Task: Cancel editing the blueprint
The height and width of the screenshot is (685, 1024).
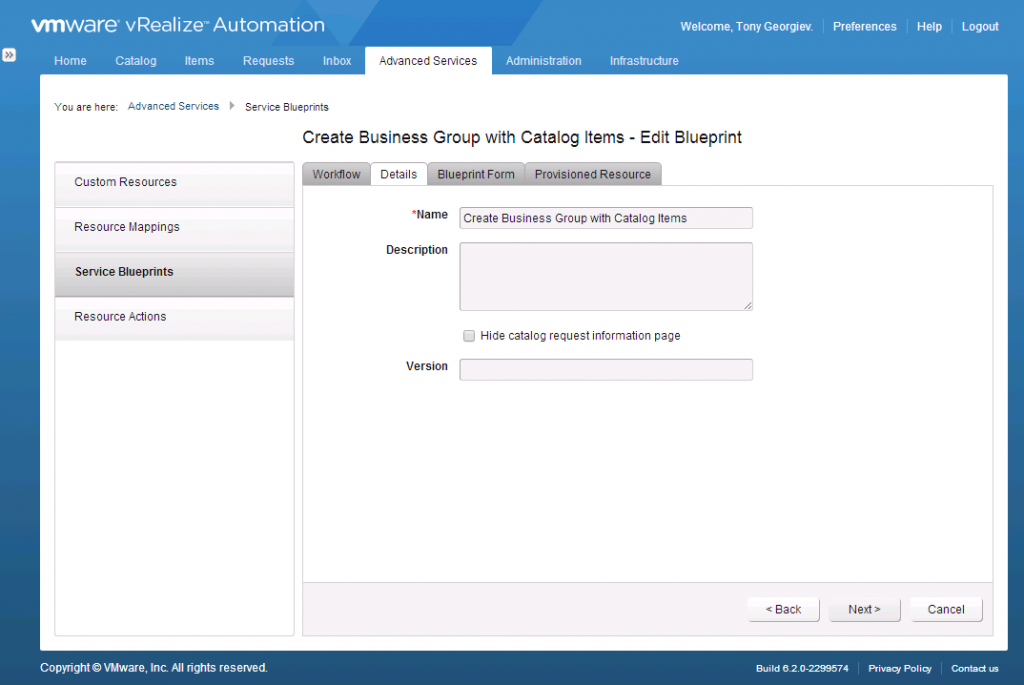Action: (x=946, y=610)
